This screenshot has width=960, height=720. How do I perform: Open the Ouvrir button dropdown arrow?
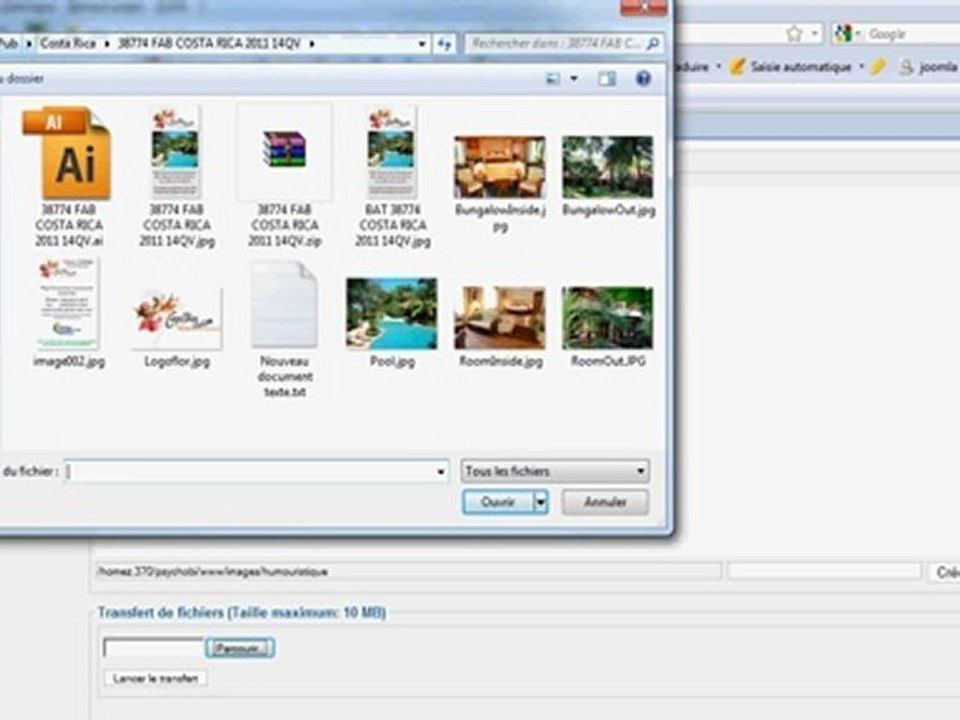pyautogui.click(x=541, y=502)
